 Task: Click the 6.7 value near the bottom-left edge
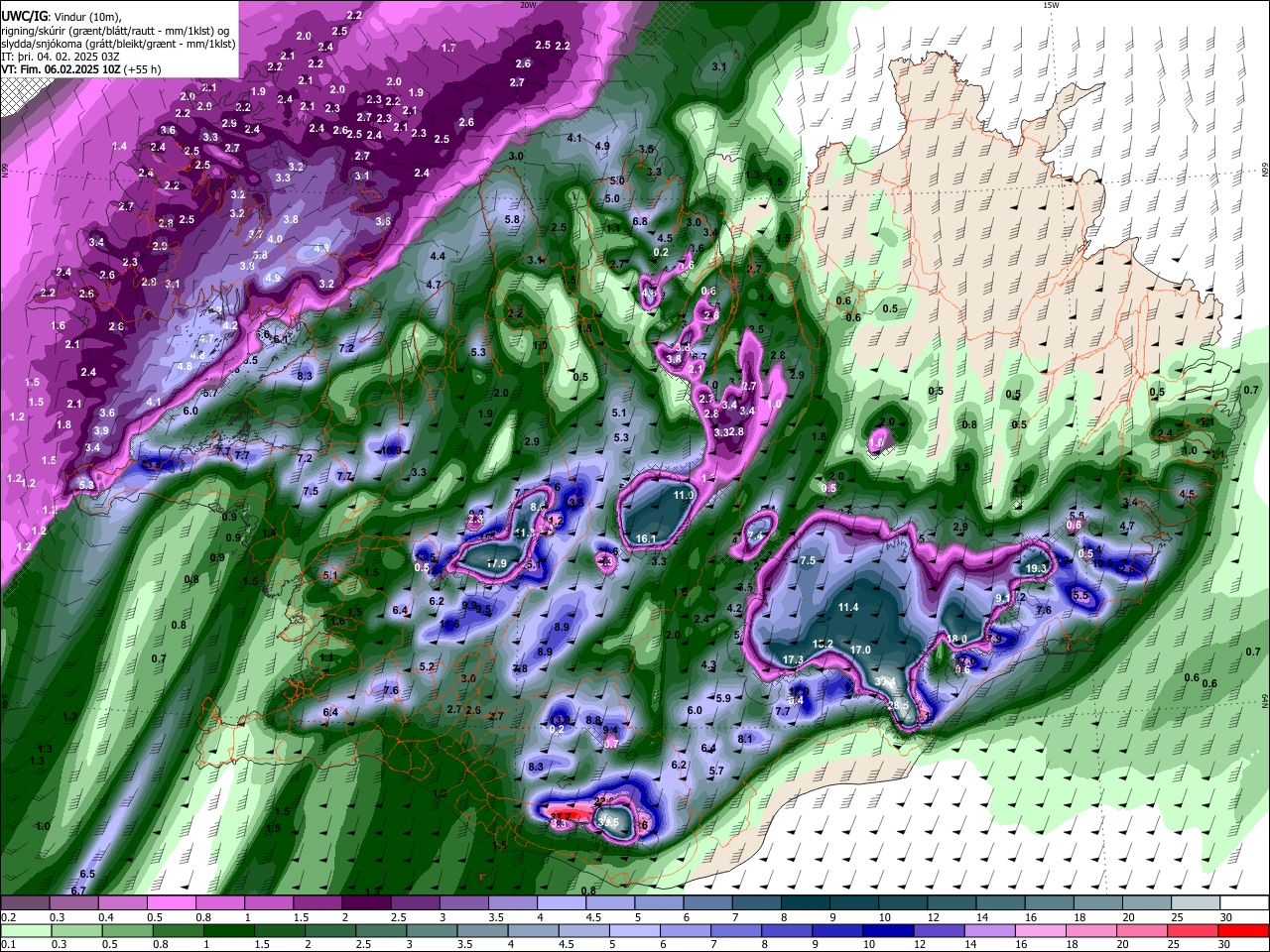point(79,890)
